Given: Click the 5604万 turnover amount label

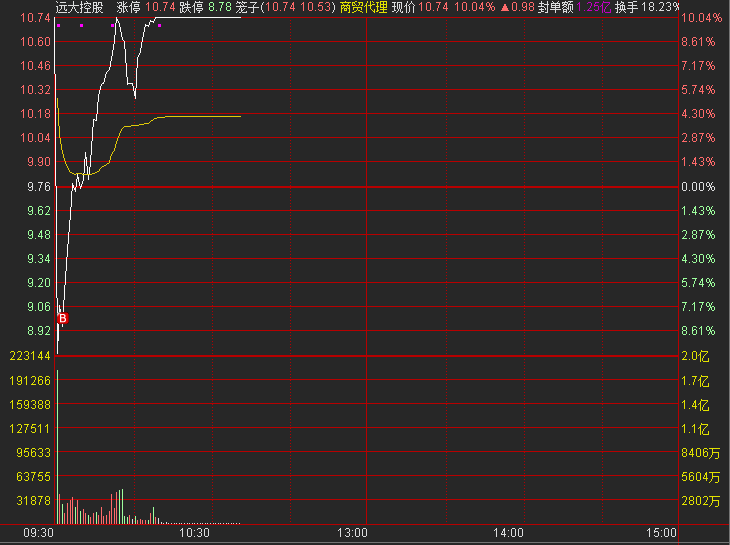Looking at the screenshot, I should click(x=701, y=478).
